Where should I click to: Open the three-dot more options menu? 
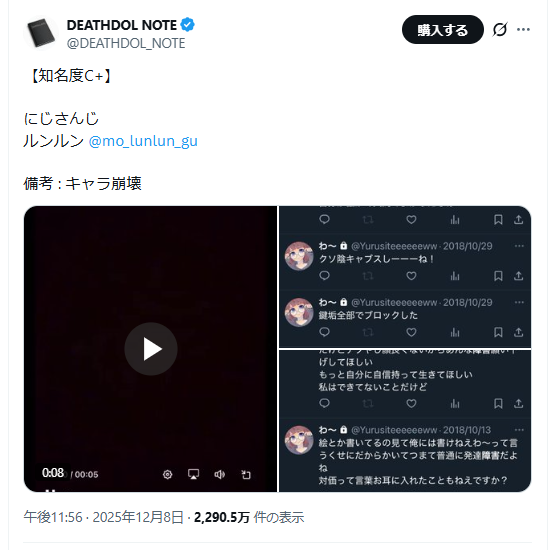523,30
